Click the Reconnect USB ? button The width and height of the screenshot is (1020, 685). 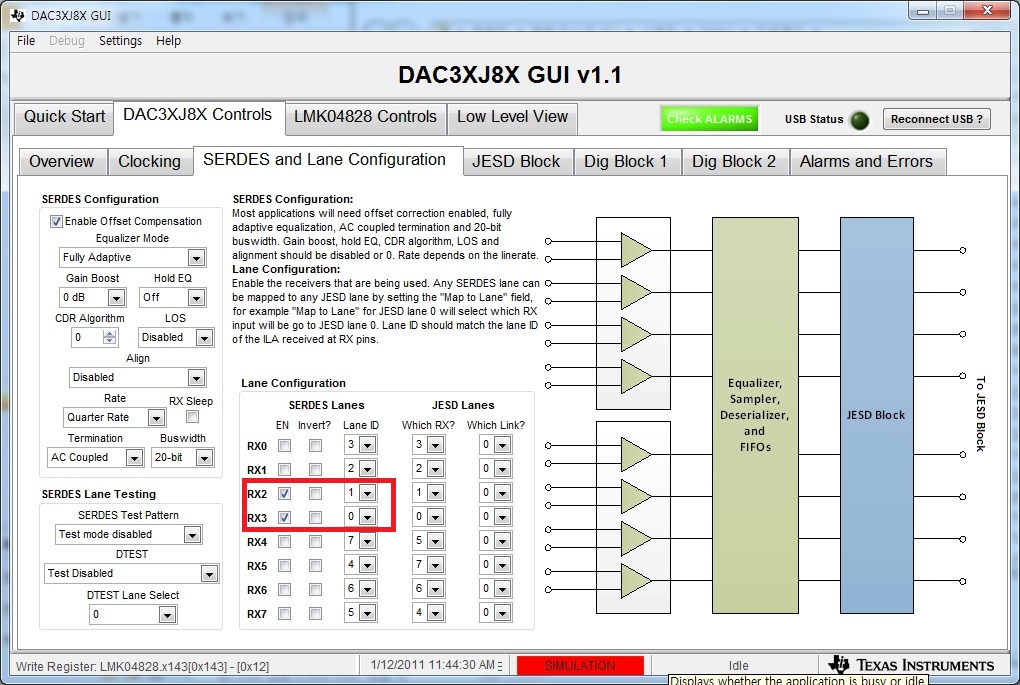point(937,120)
